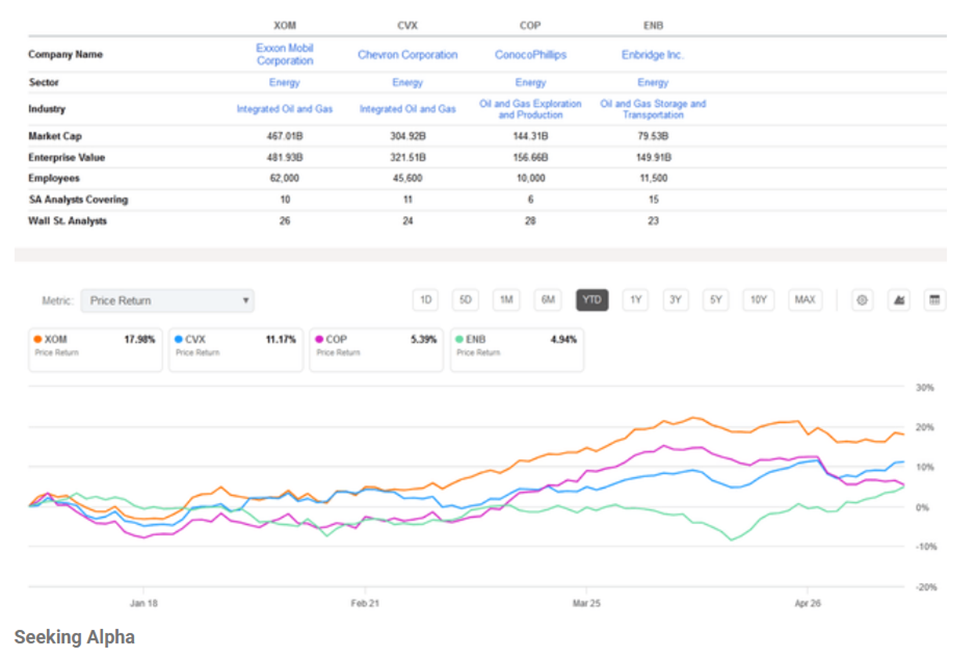The width and height of the screenshot is (975, 658).
Task: Open Oil and Gas Storage and Transportation link
Action: tap(653, 109)
